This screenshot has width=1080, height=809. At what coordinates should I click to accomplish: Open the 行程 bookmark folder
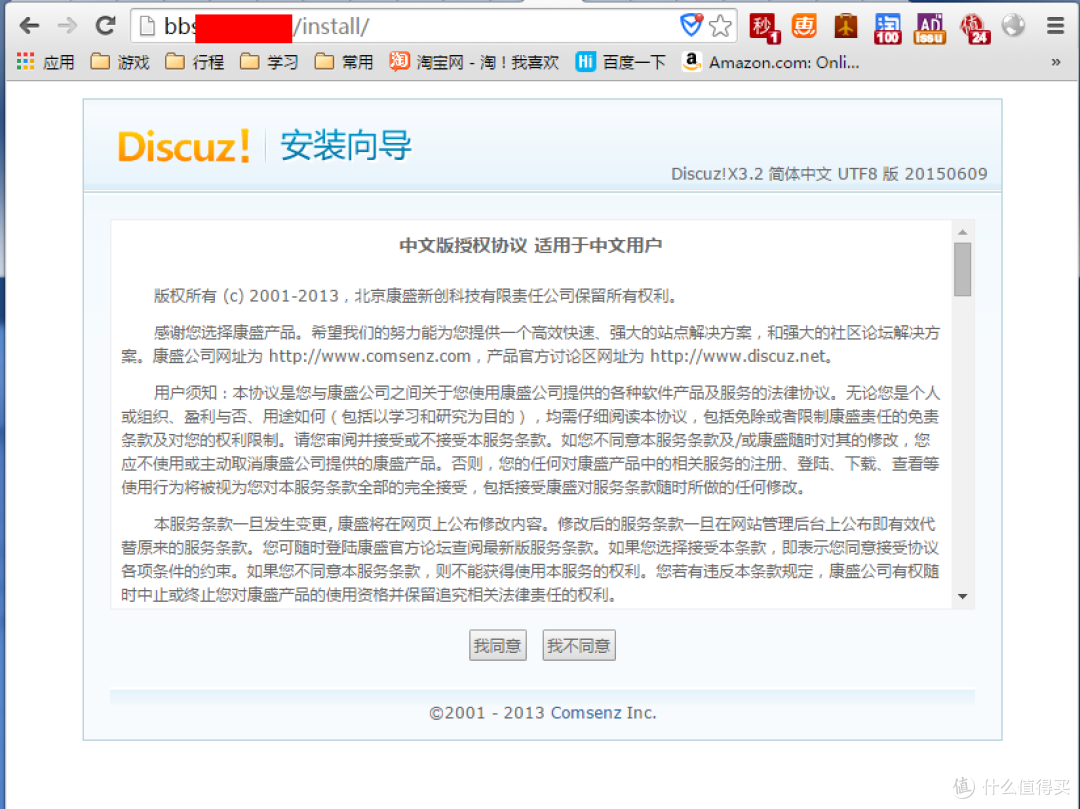click(x=195, y=62)
